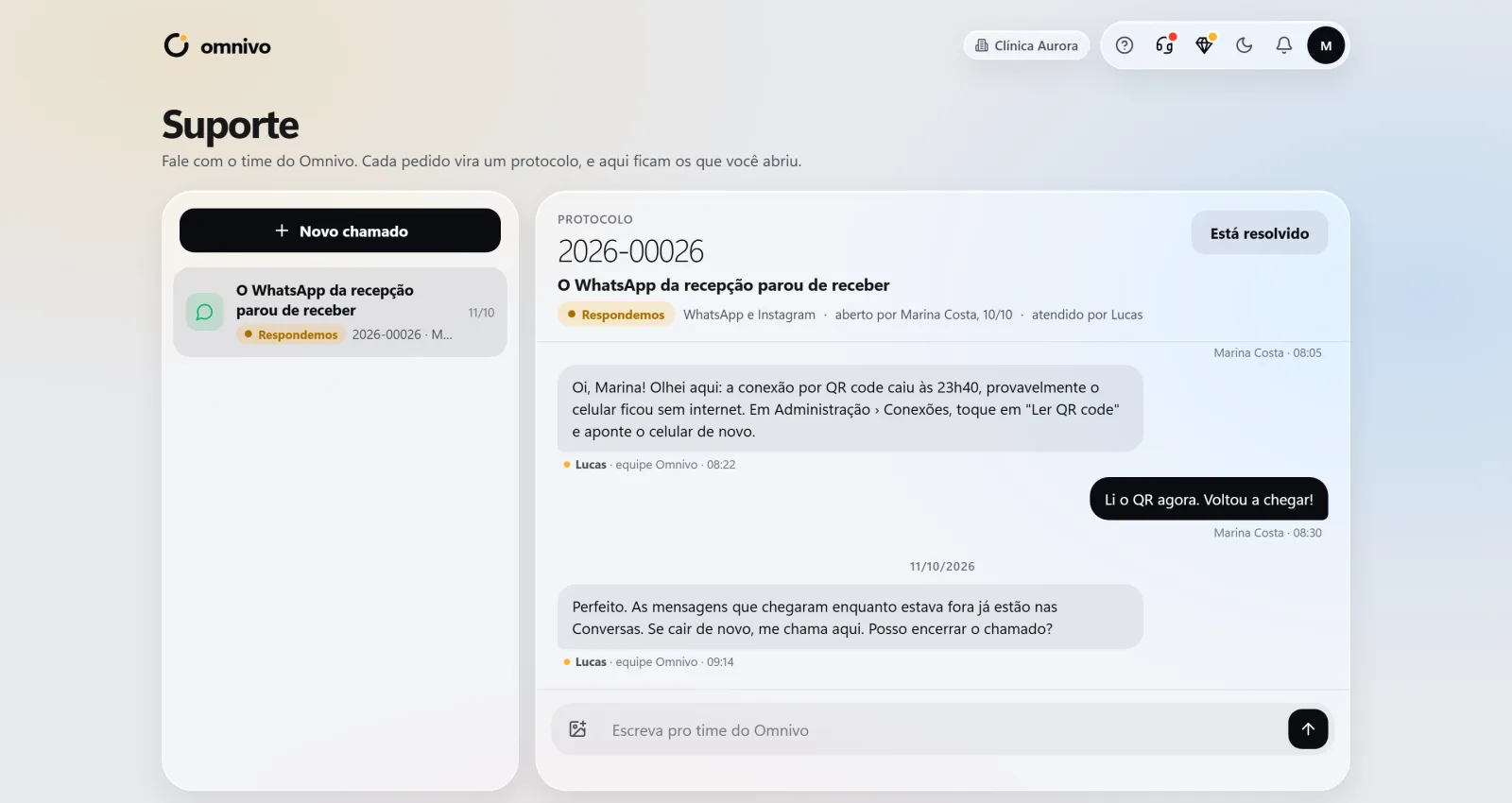Click the Respondemos badge in the ticket list
The image size is (1512, 803).
click(290, 334)
